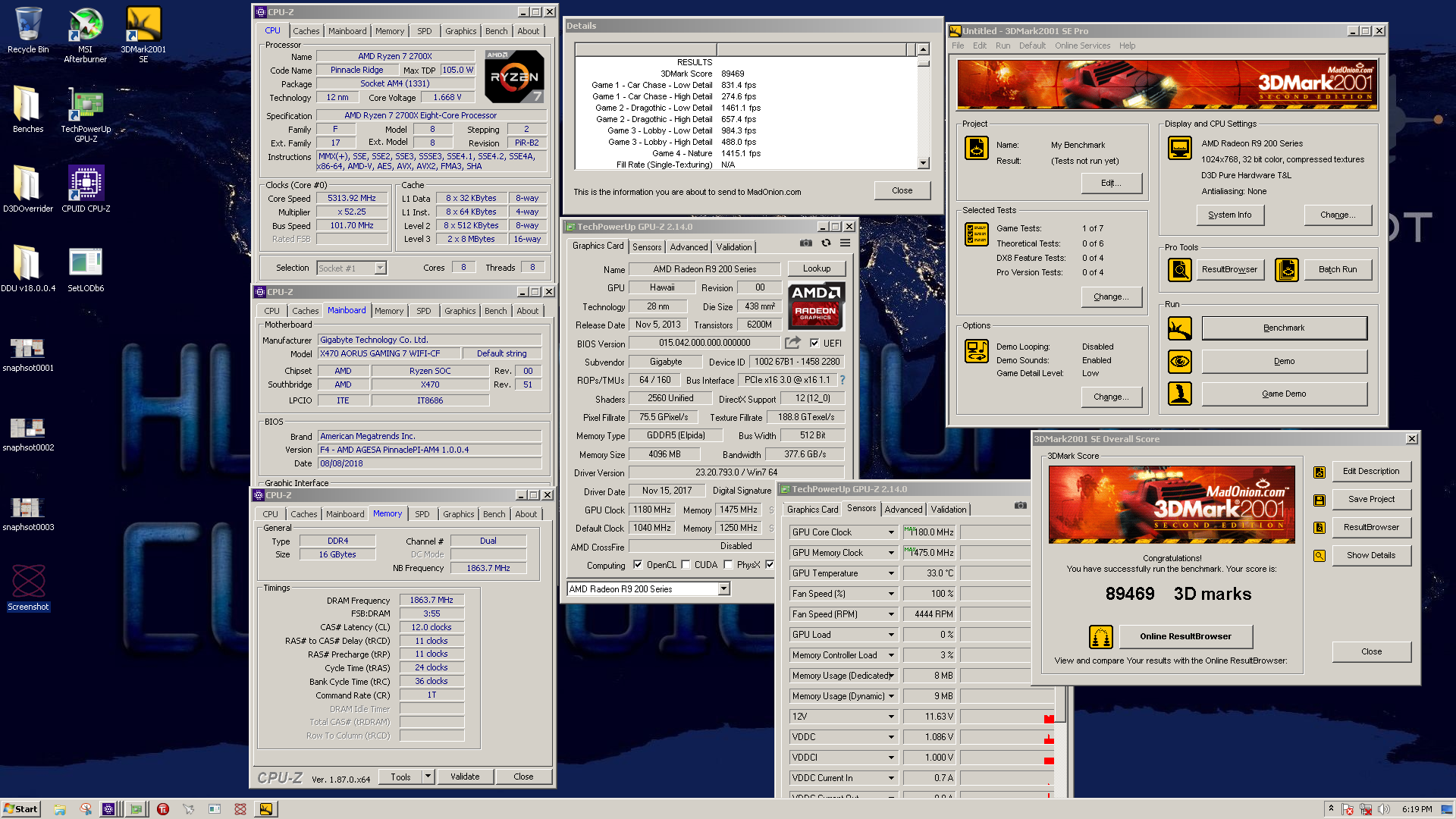Click System Info button in 3DMark

(1229, 215)
